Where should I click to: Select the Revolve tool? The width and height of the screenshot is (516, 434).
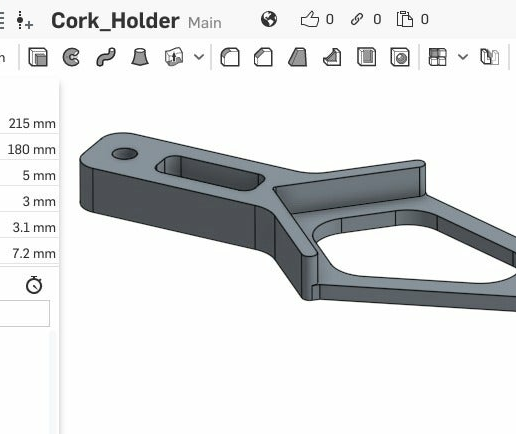pos(71,57)
